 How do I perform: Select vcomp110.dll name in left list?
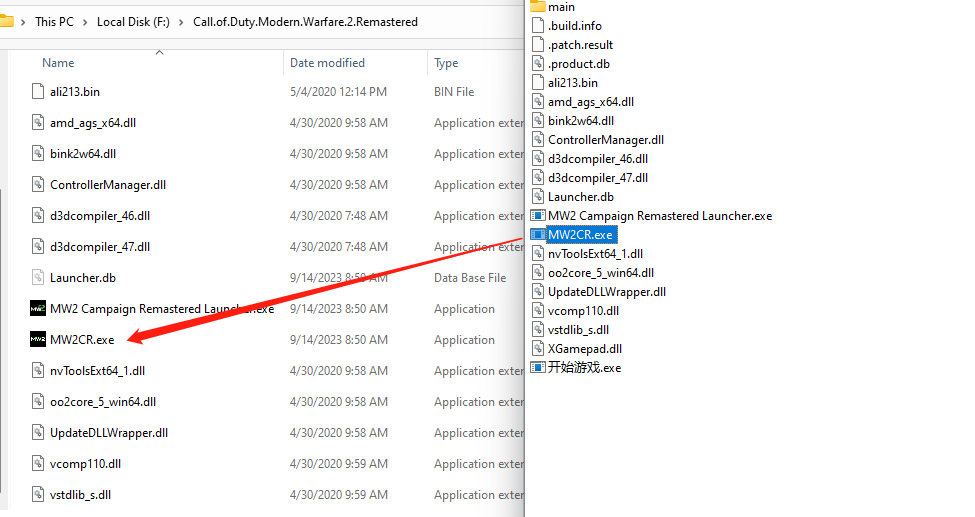coord(86,463)
